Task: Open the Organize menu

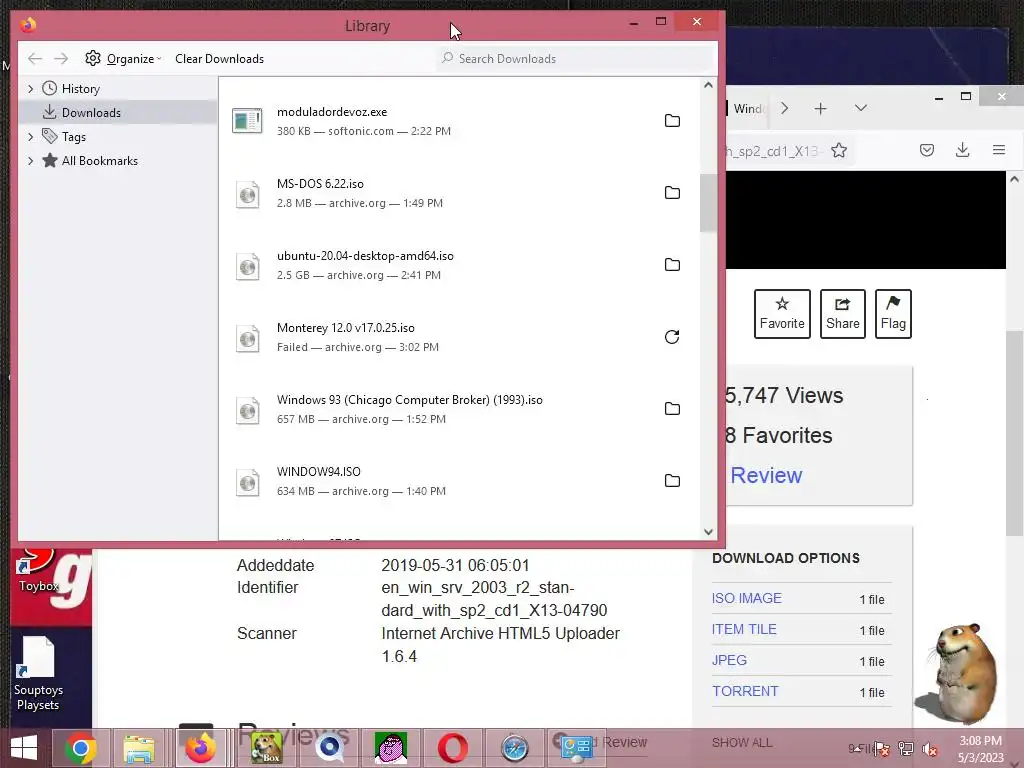Action: pos(123,59)
